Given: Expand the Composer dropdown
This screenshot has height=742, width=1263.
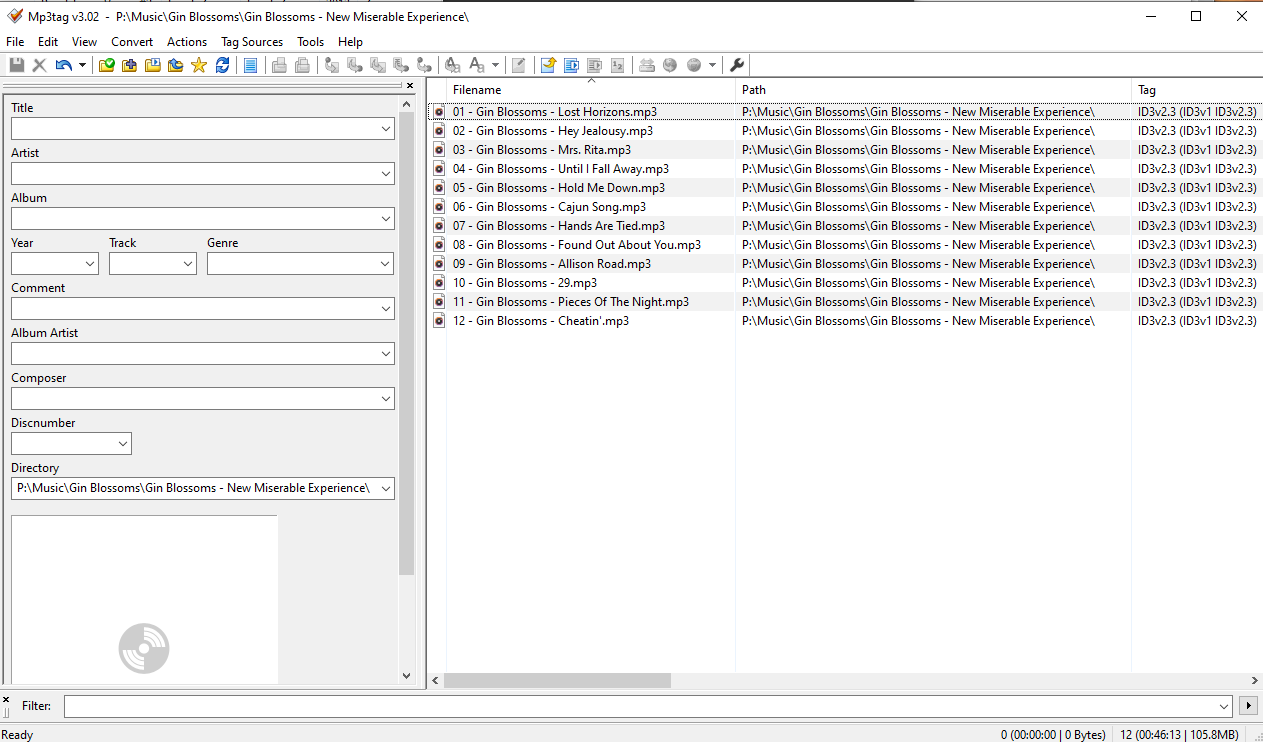Looking at the screenshot, I should tap(386, 399).
